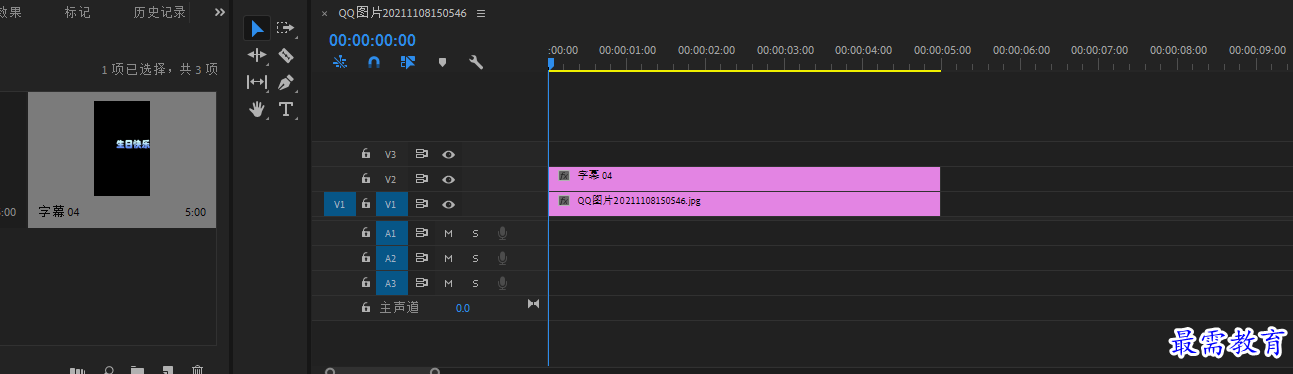Select the Ripple Edit tool

coord(257,55)
